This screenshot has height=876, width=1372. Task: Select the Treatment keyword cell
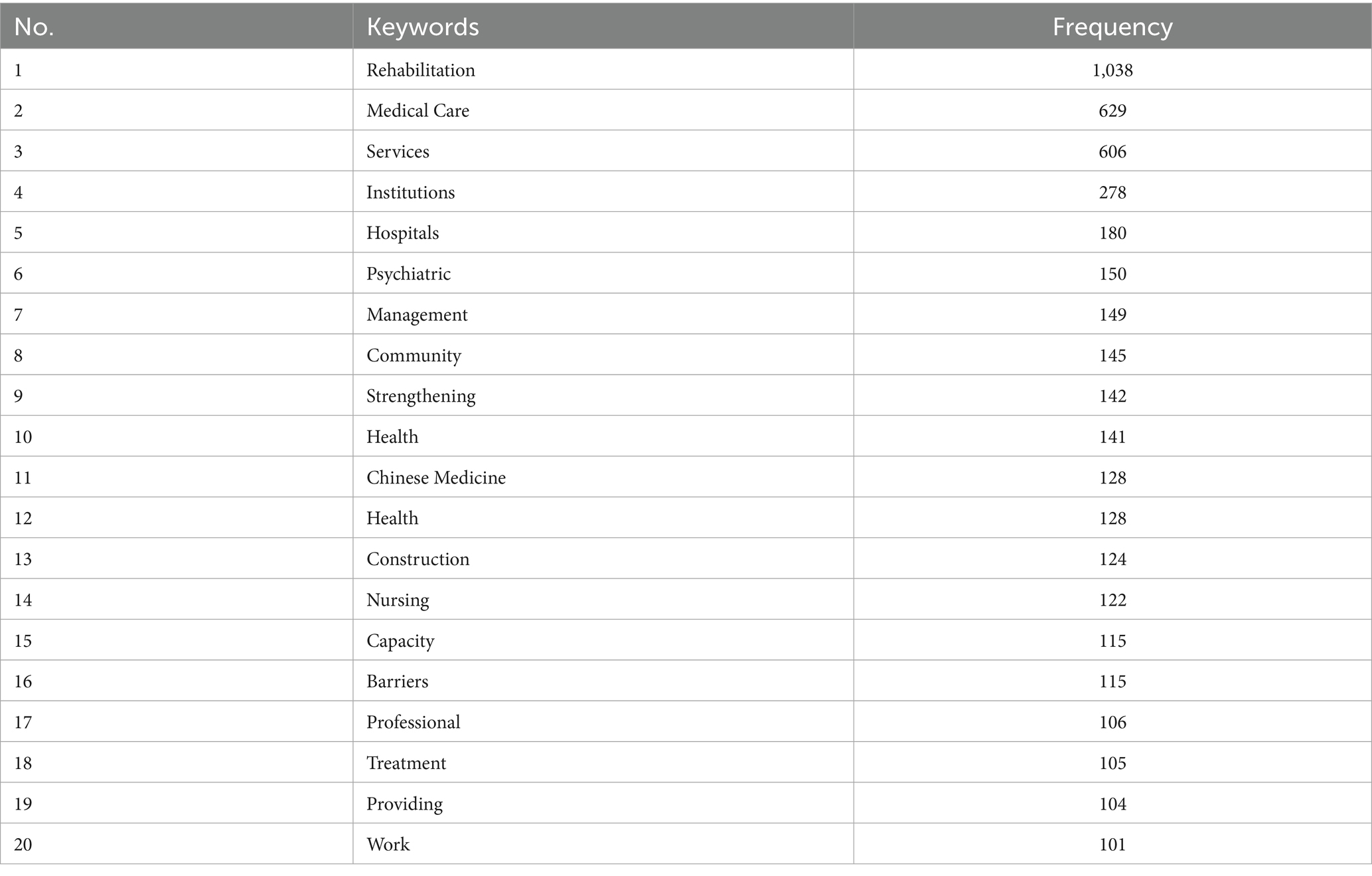coord(406,762)
